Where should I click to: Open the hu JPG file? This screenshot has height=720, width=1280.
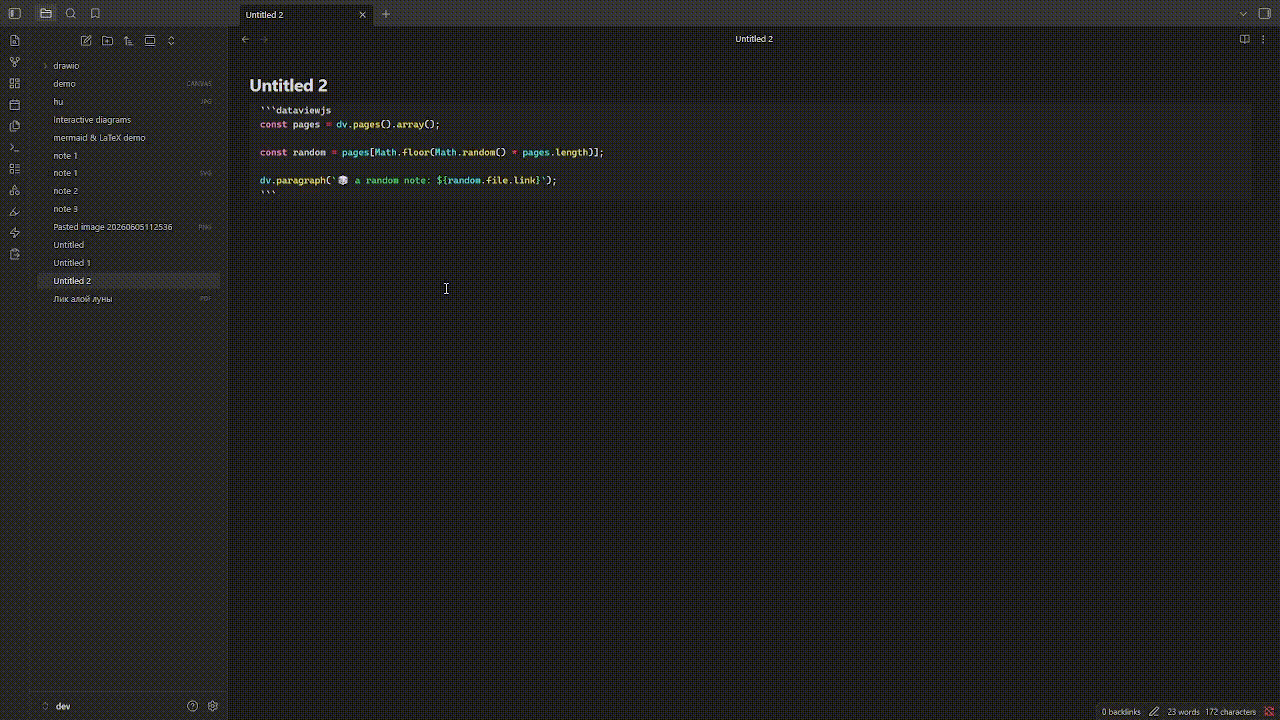[x=129, y=102]
